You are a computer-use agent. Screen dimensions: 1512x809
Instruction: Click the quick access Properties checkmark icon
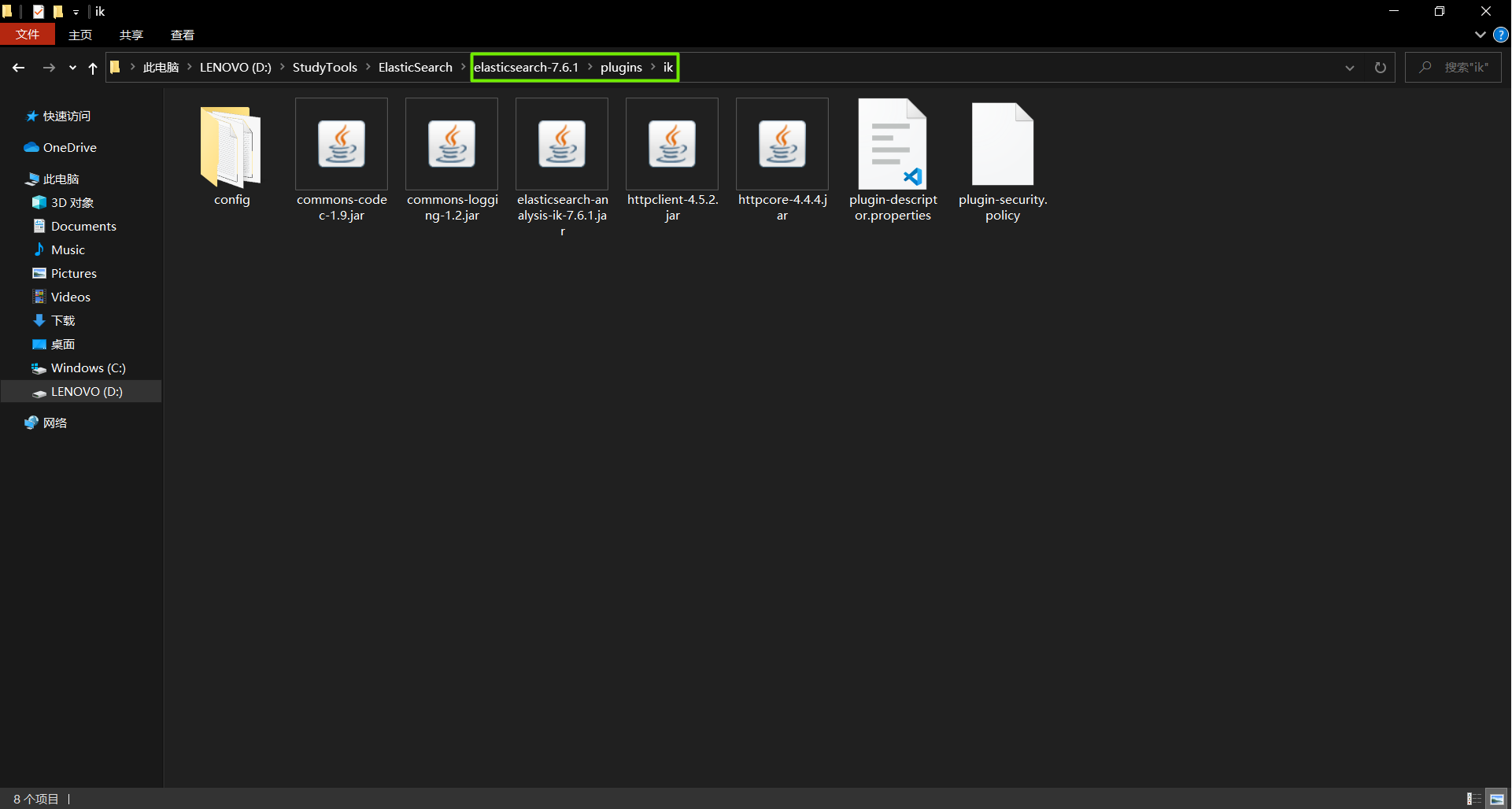coord(39,12)
